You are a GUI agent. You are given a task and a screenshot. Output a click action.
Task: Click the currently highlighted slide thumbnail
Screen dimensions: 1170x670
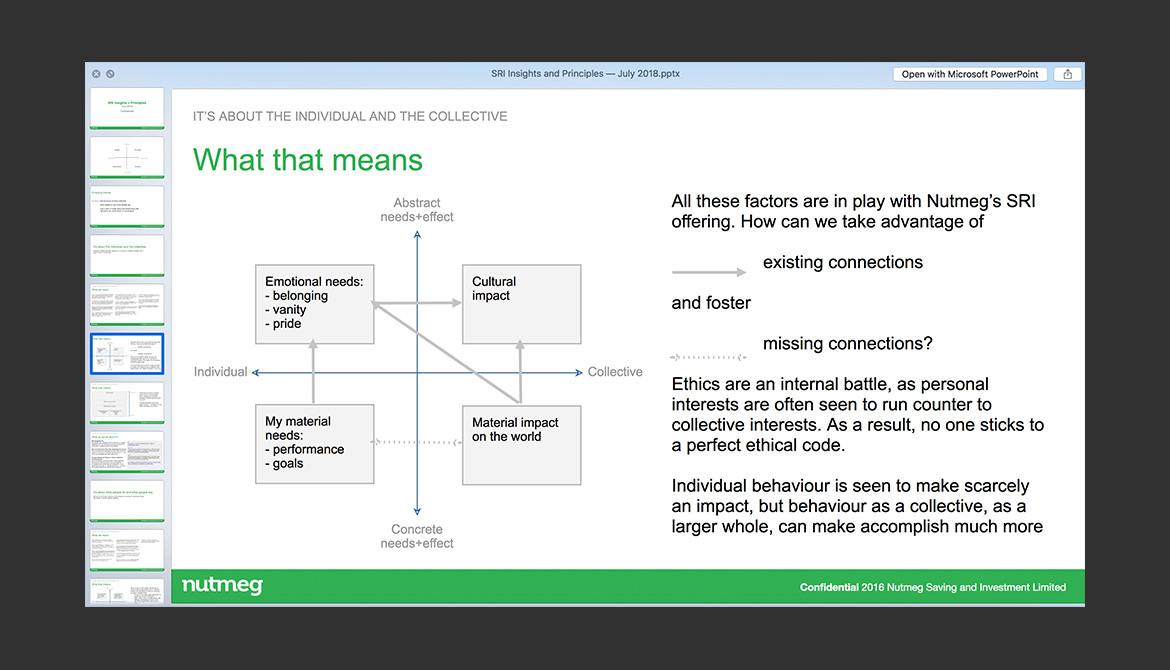click(127, 353)
